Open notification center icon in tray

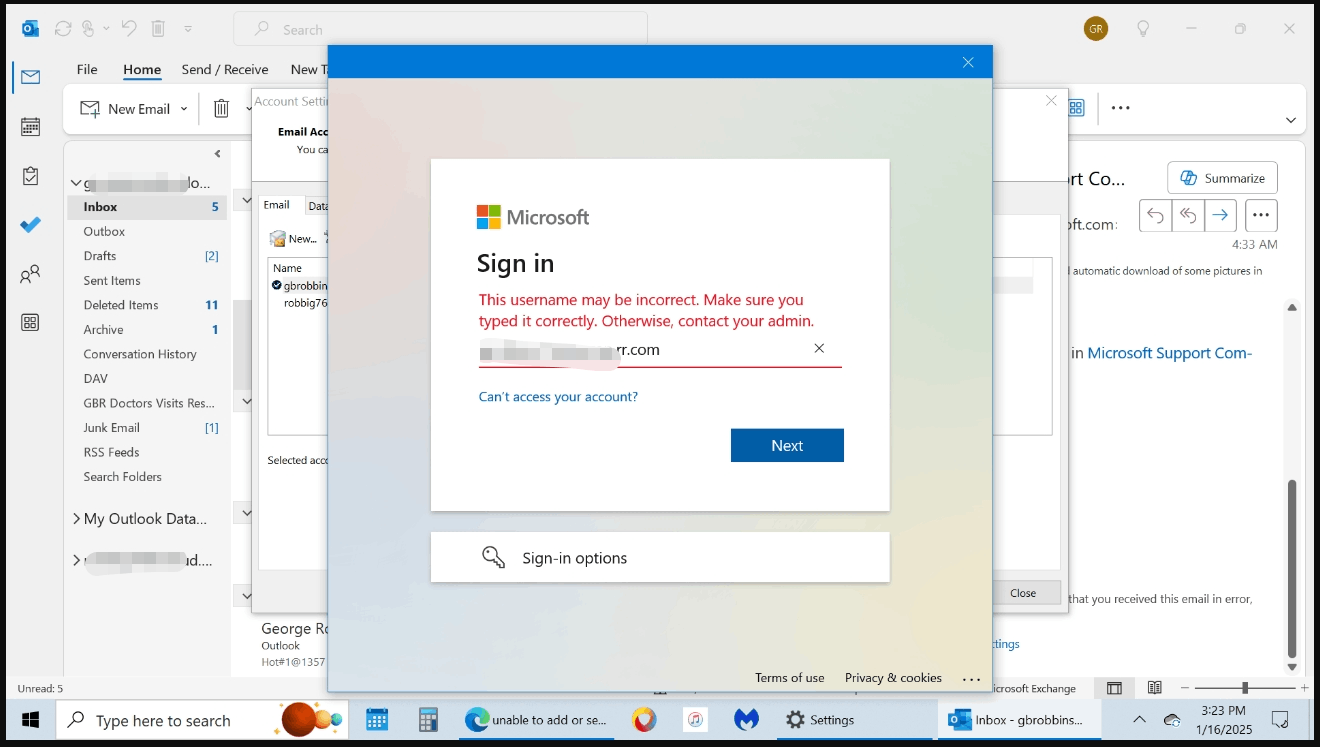[1279, 719]
